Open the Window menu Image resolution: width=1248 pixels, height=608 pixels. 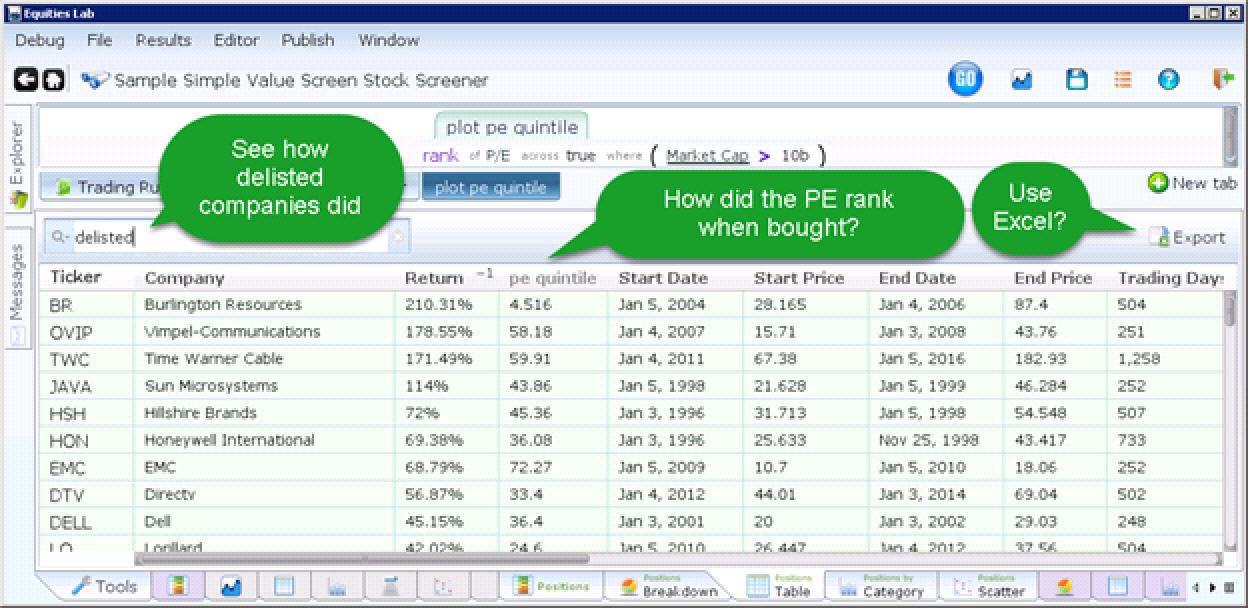click(389, 41)
